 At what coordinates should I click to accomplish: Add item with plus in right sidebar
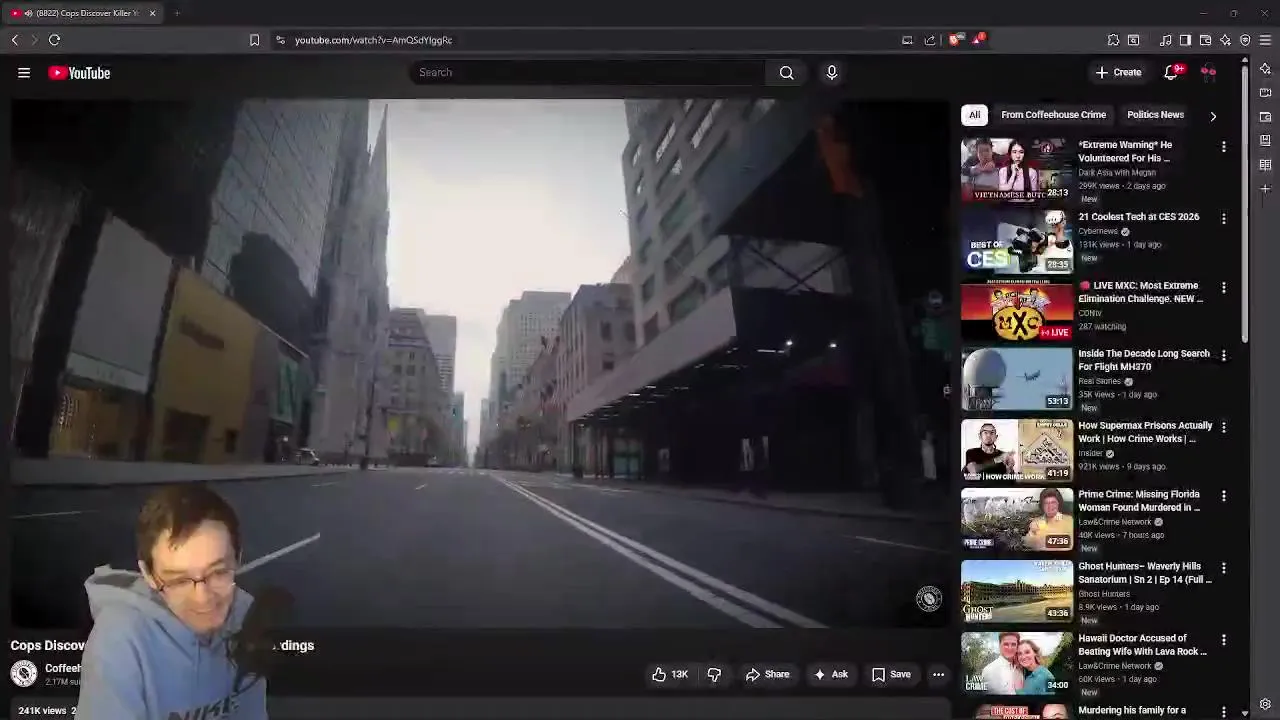coord(1265,189)
